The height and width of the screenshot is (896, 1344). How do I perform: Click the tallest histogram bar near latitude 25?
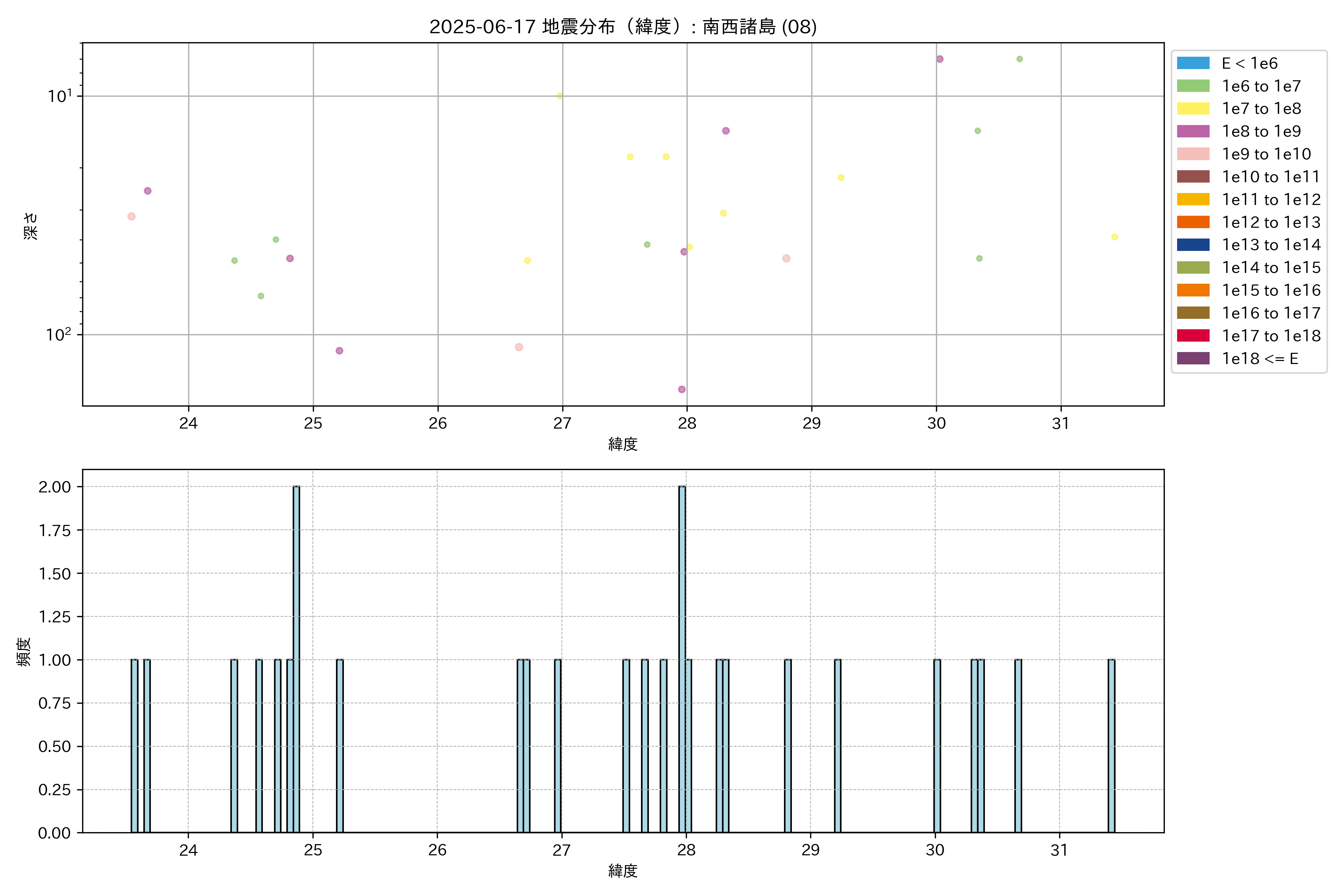coord(296,657)
